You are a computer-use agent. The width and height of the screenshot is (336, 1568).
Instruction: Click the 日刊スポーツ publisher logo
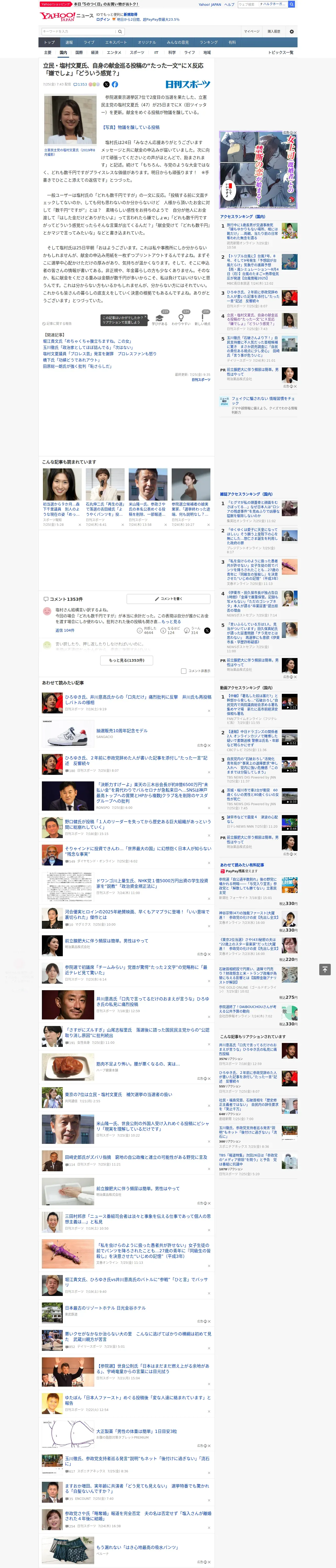pos(188,85)
